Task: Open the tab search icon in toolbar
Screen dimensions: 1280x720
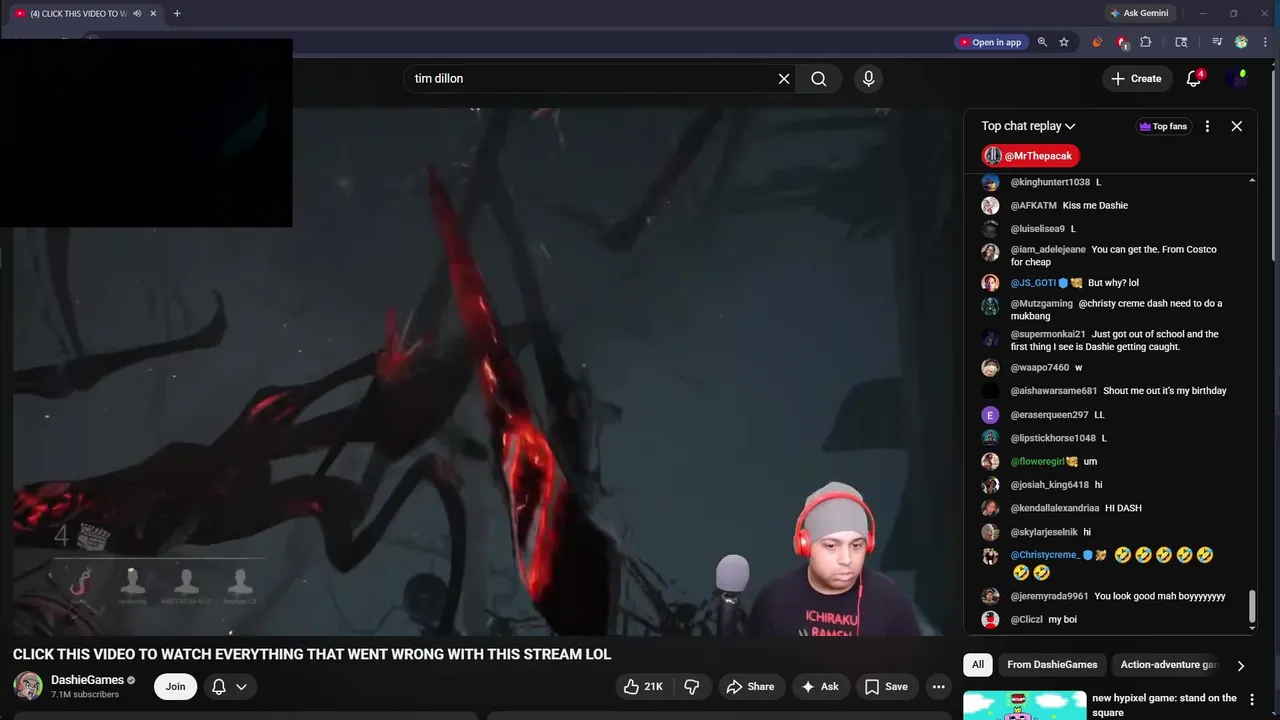Action: click(1181, 42)
